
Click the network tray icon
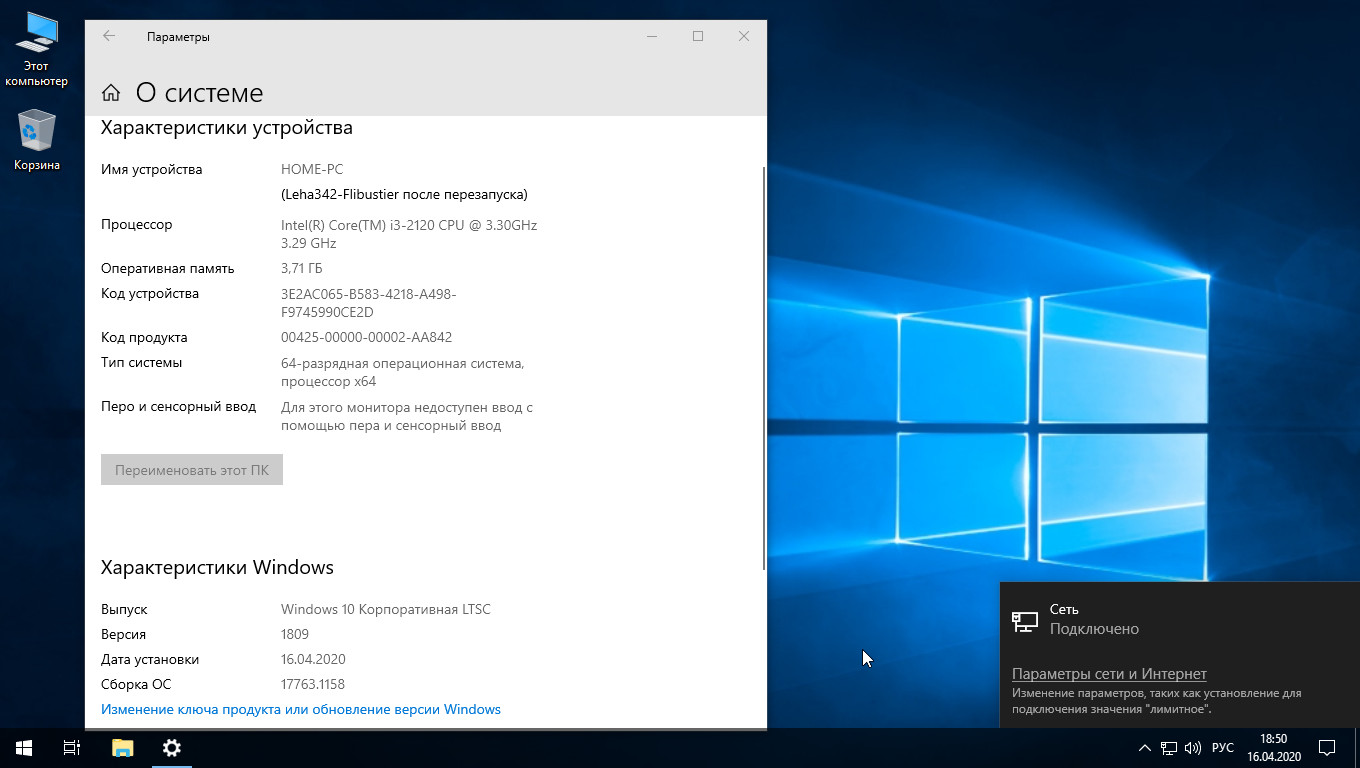(x=1168, y=748)
